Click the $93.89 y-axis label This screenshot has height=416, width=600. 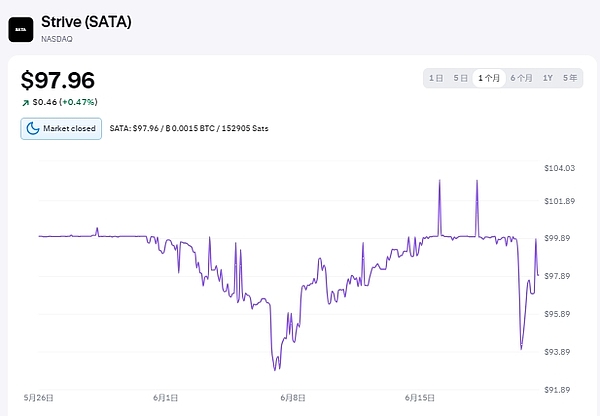557,352
